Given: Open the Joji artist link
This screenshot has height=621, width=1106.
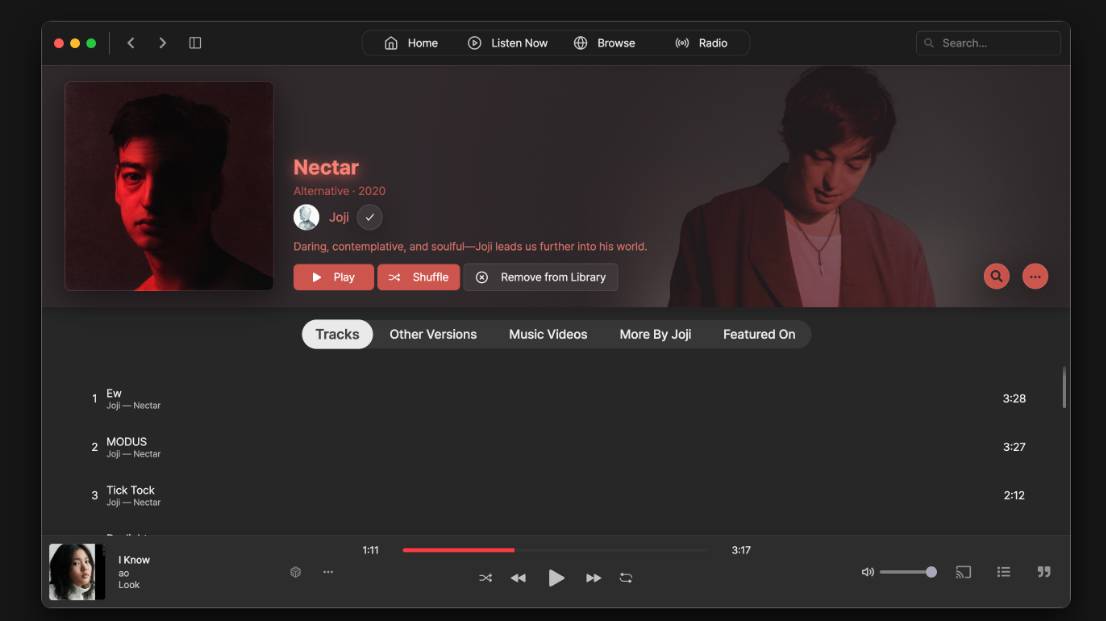Looking at the screenshot, I should (339, 217).
